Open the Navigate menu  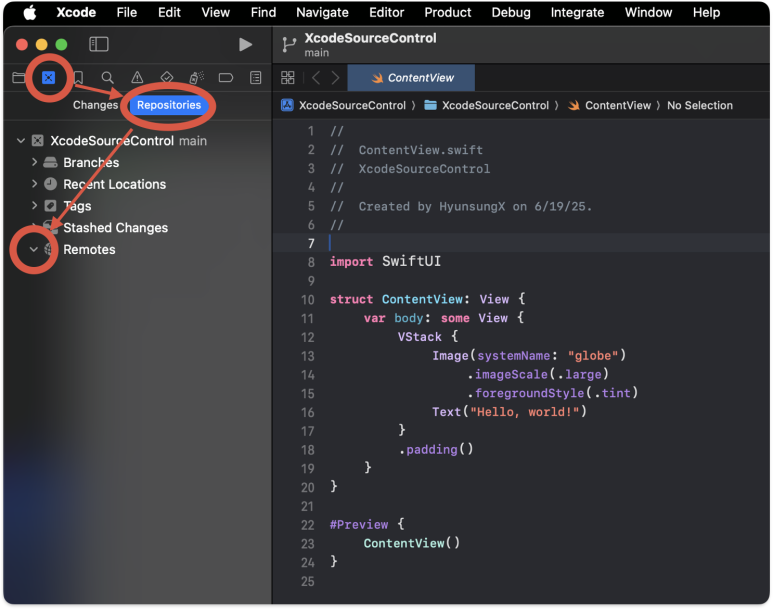click(x=322, y=12)
